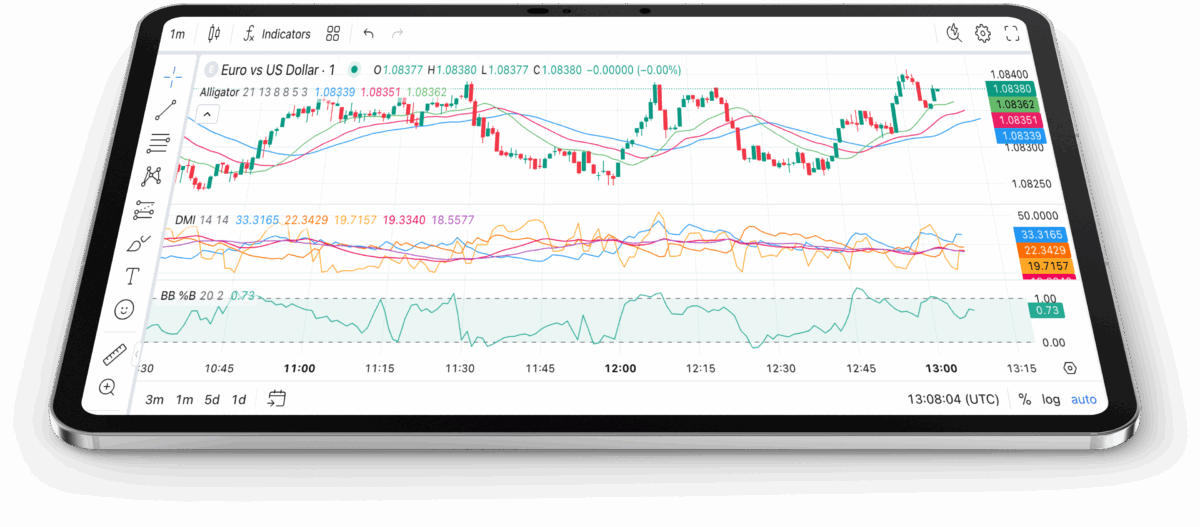The width and height of the screenshot is (1200, 527).
Task: Set the date range to 5d
Action: pyautogui.click(x=212, y=399)
